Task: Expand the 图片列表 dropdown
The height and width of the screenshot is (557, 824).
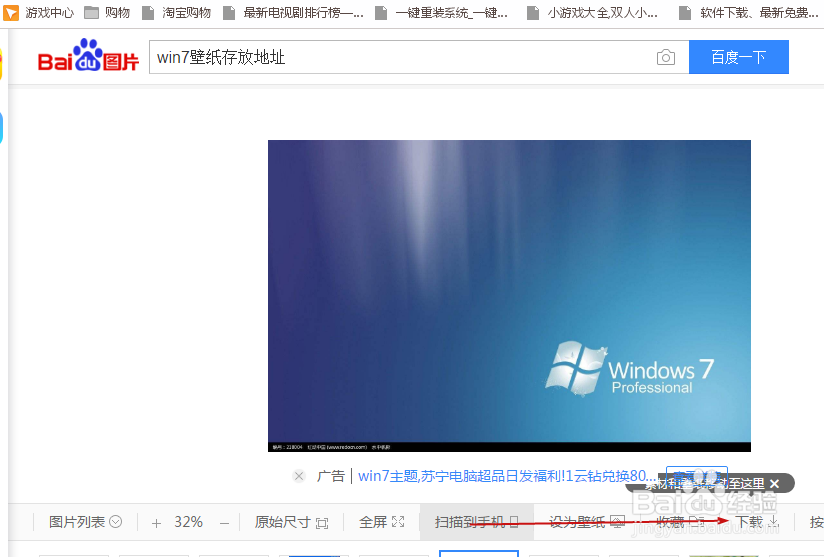Action: coord(85,522)
